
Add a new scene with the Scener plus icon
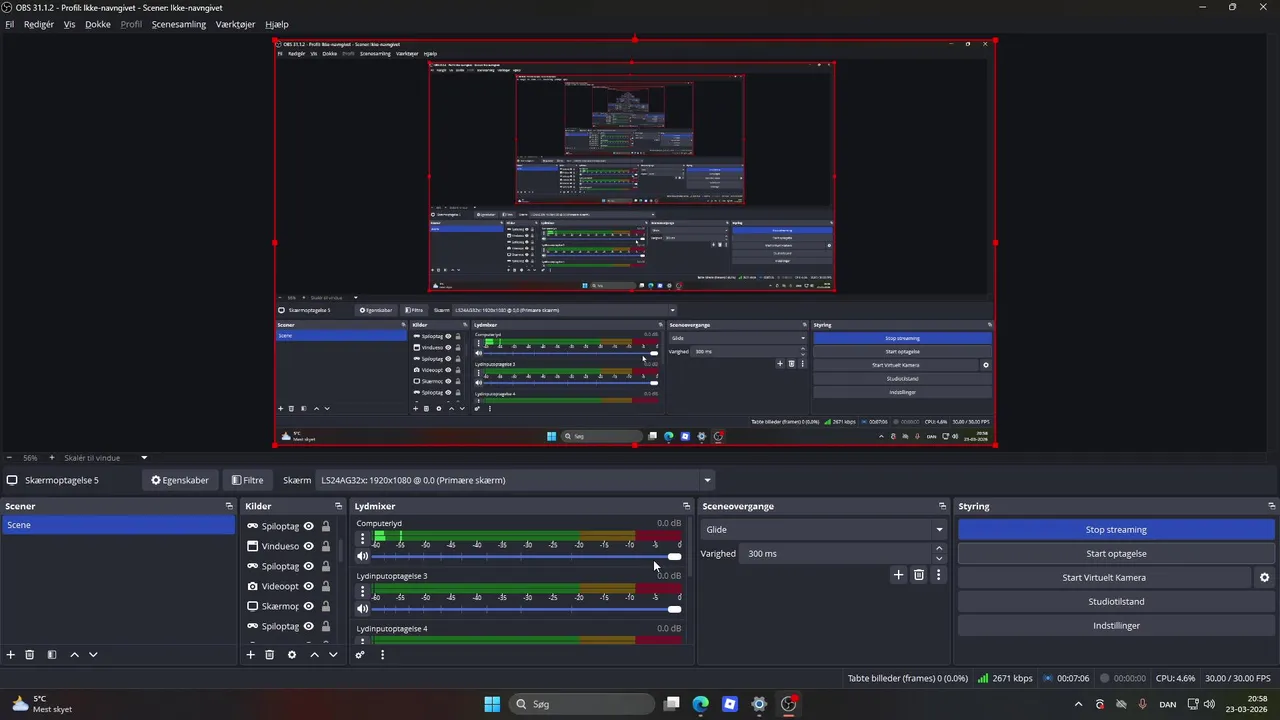coord(11,655)
